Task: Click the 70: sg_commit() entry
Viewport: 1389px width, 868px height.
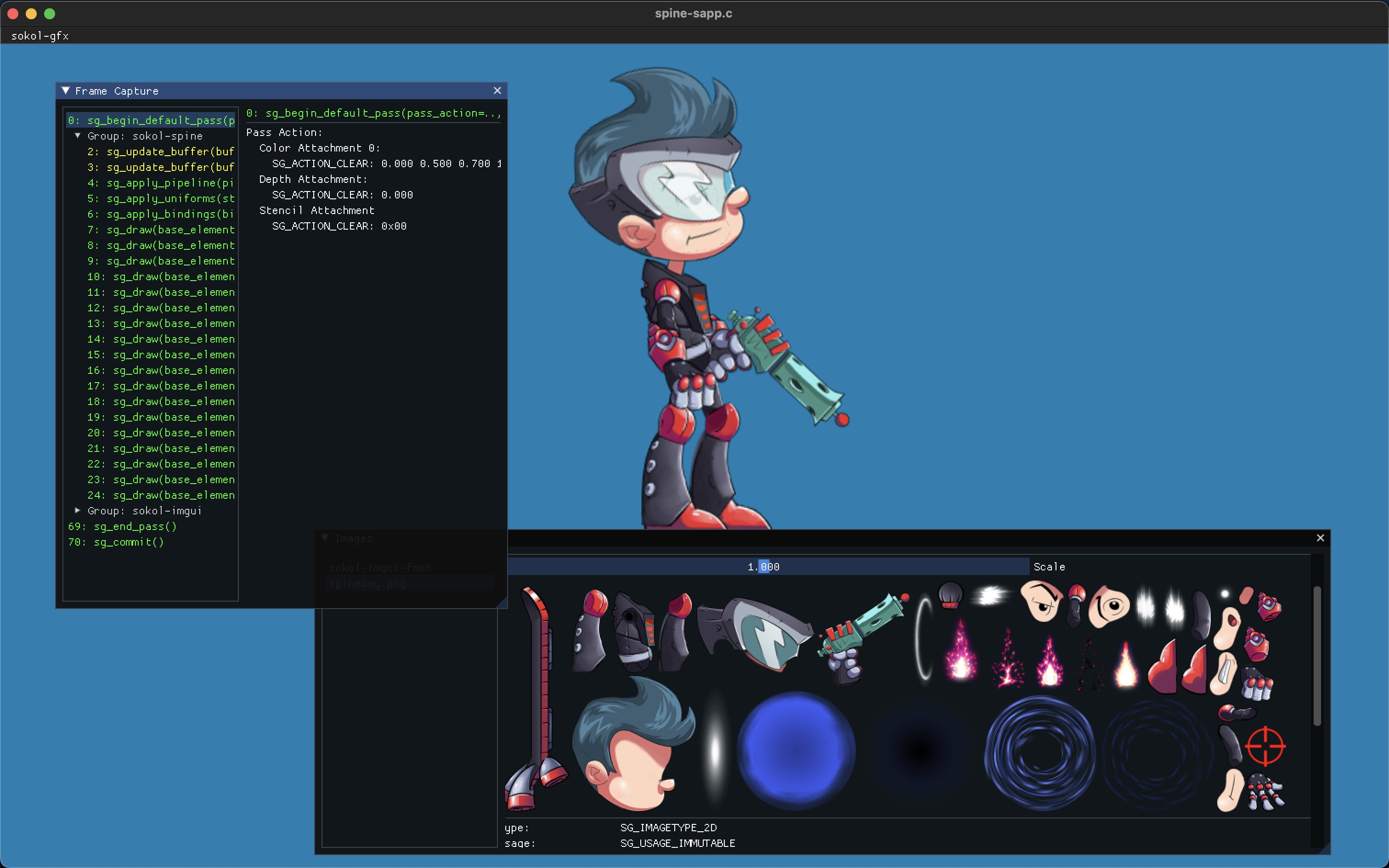Action: (x=116, y=542)
